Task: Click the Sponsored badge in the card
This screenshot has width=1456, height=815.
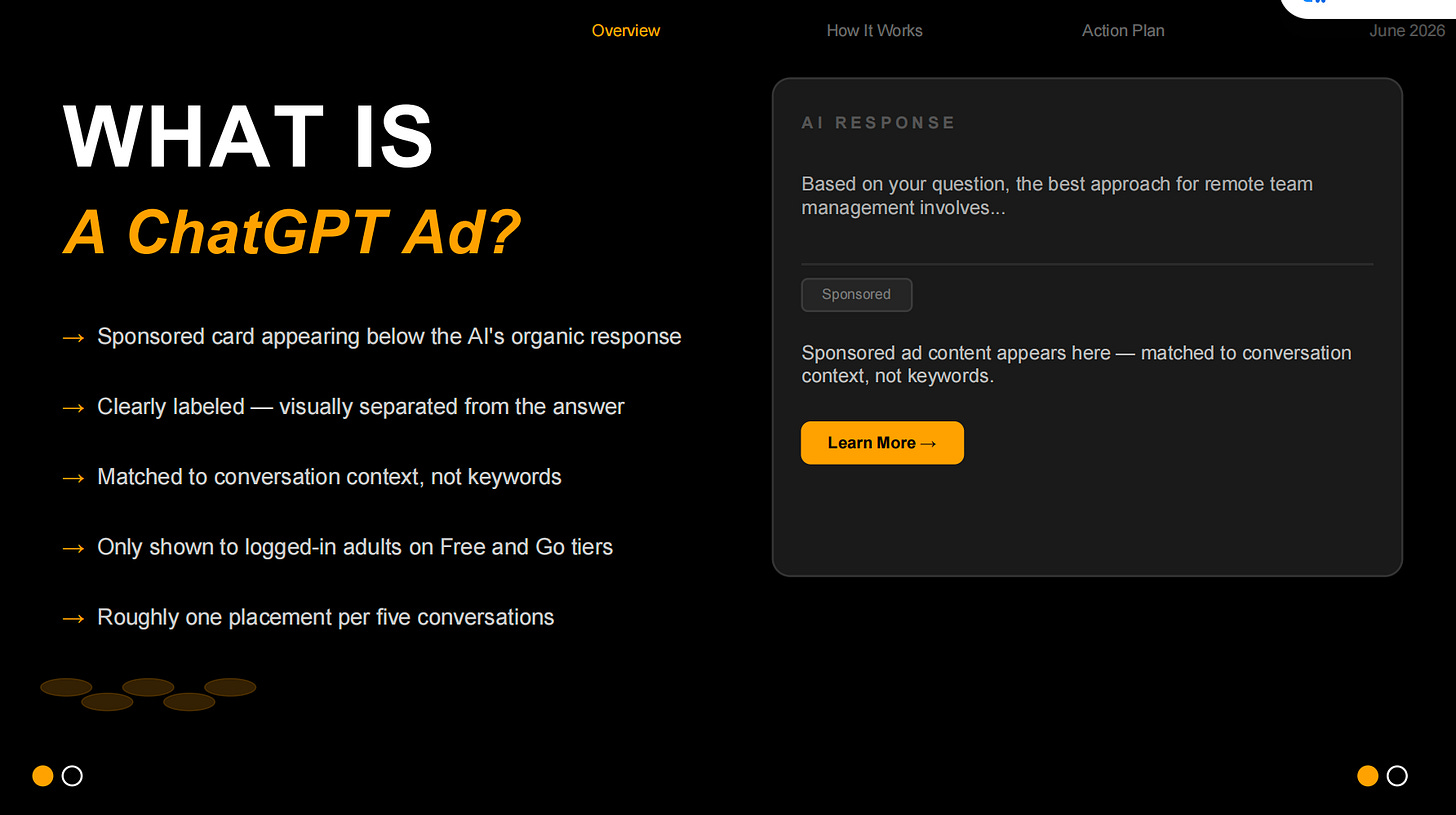Action: tap(856, 295)
